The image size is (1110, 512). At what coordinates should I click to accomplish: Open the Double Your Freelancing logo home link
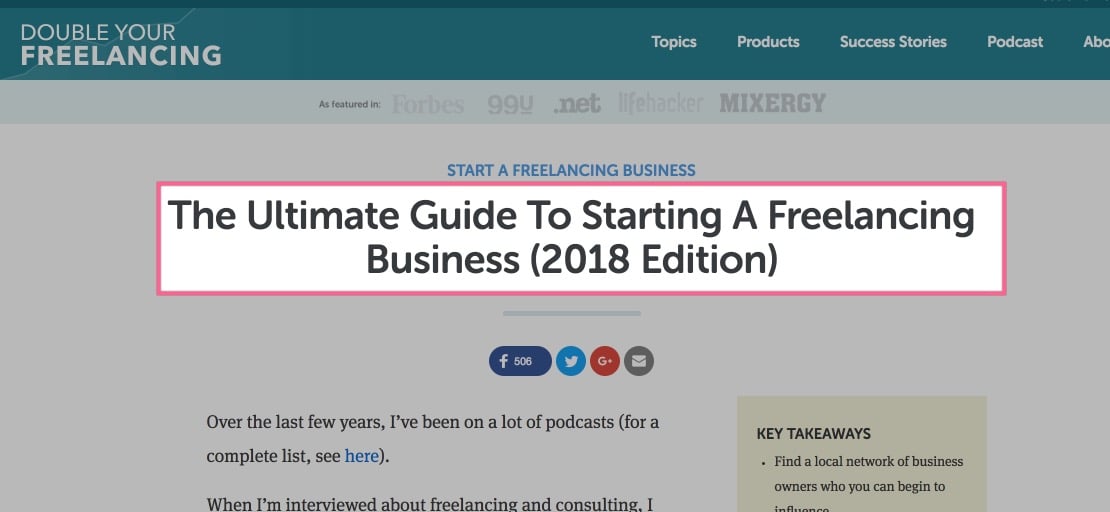point(121,45)
